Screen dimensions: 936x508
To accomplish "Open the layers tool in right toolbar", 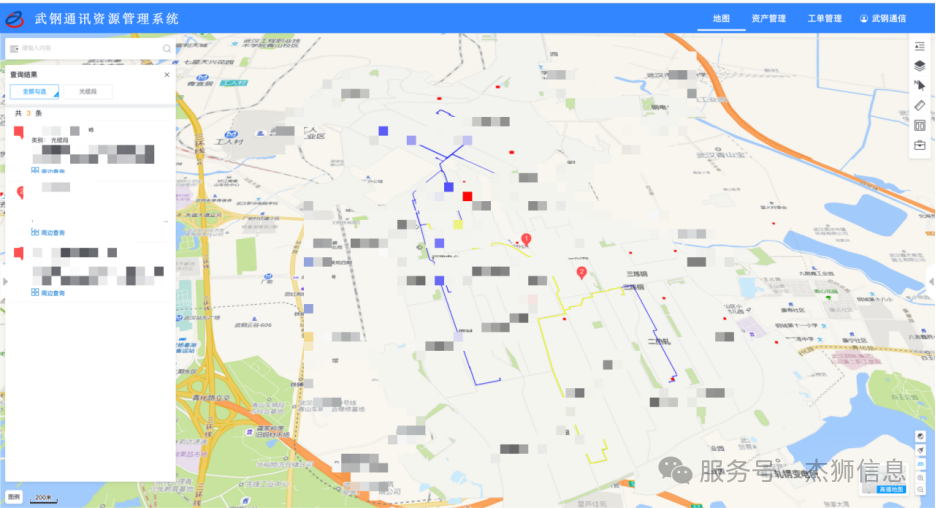I will [919, 66].
